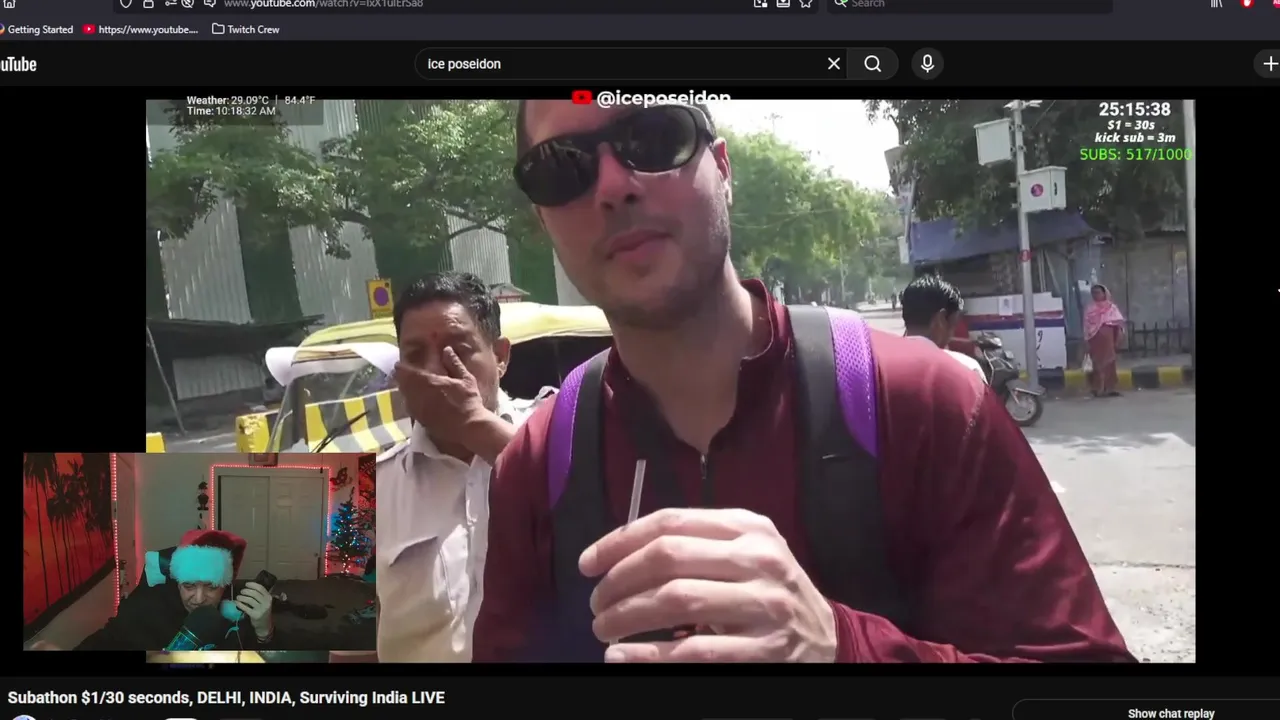This screenshot has height=720, width=1280.
Task: Submit search with the magnifier button
Action: coord(873,64)
